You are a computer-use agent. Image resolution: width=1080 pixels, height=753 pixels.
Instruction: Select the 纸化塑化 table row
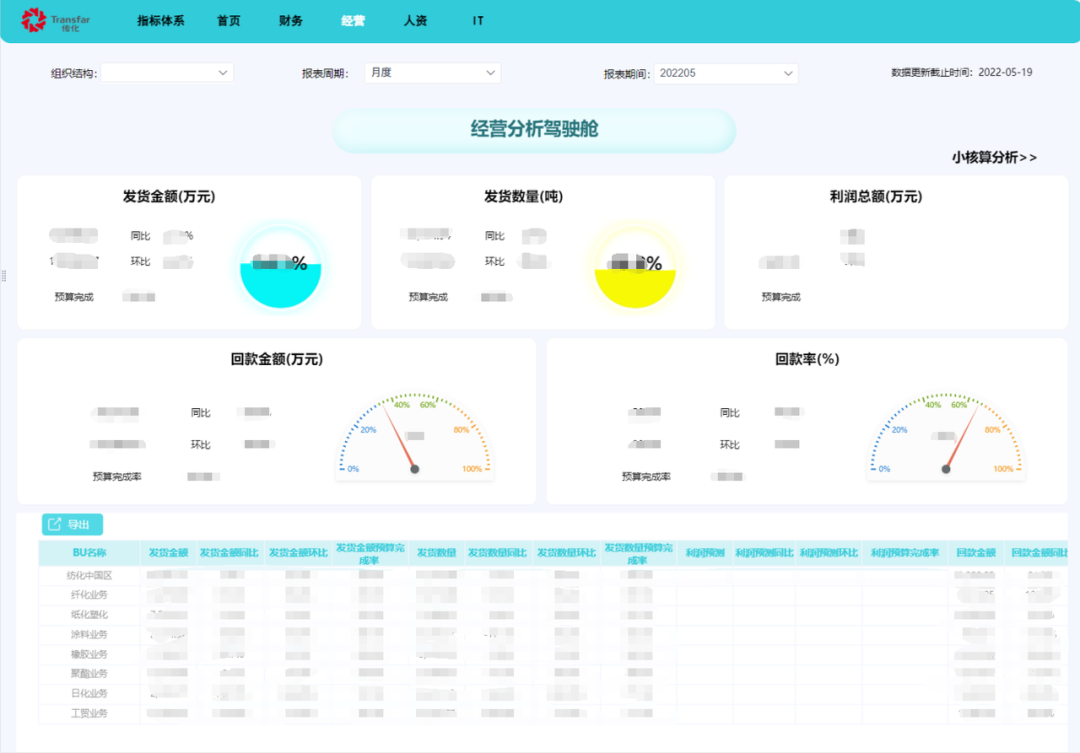point(553,615)
